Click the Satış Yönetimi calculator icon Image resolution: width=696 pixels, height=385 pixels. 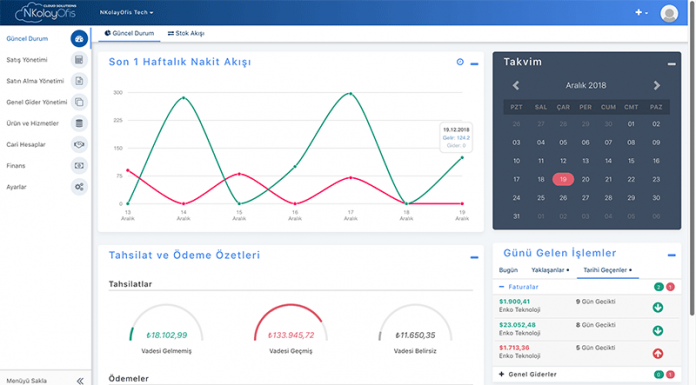[79, 60]
